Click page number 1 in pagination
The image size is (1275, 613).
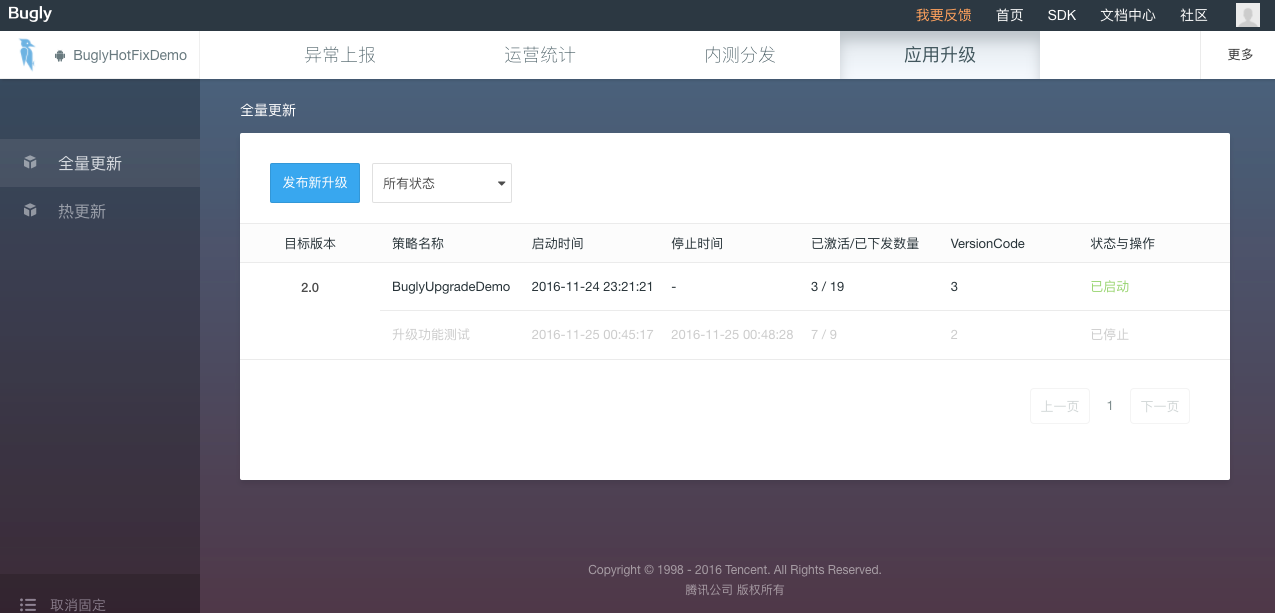[x=1109, y=405]
